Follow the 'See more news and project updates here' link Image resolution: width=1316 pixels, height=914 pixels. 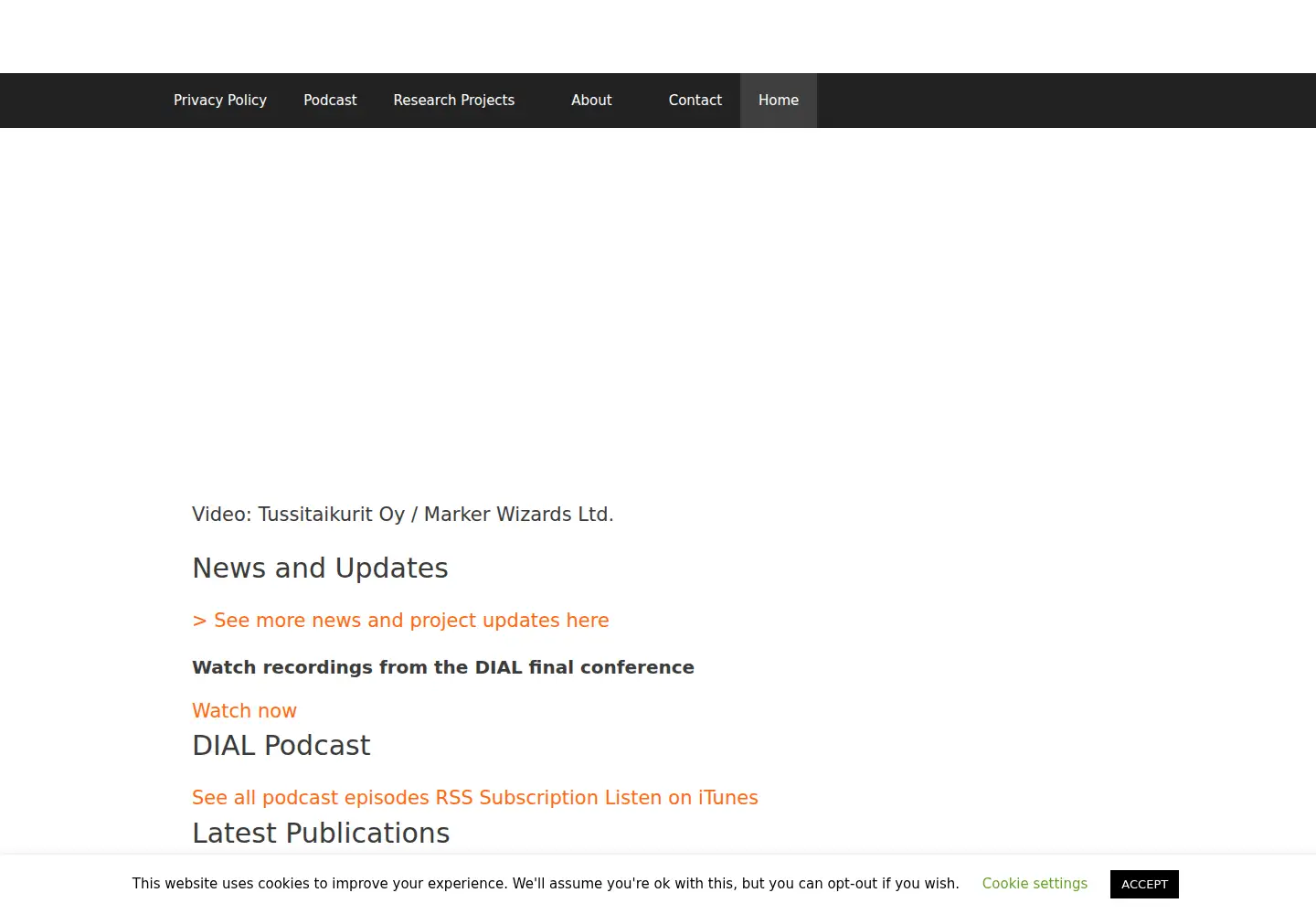400,621
